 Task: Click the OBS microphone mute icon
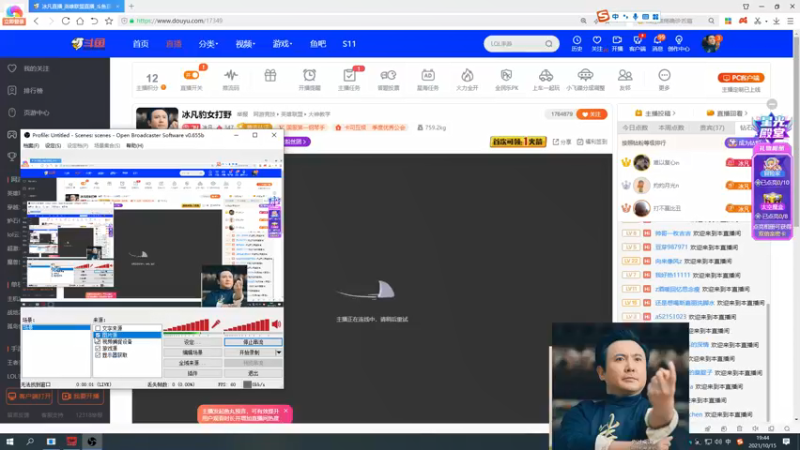[x=216, y=324]
